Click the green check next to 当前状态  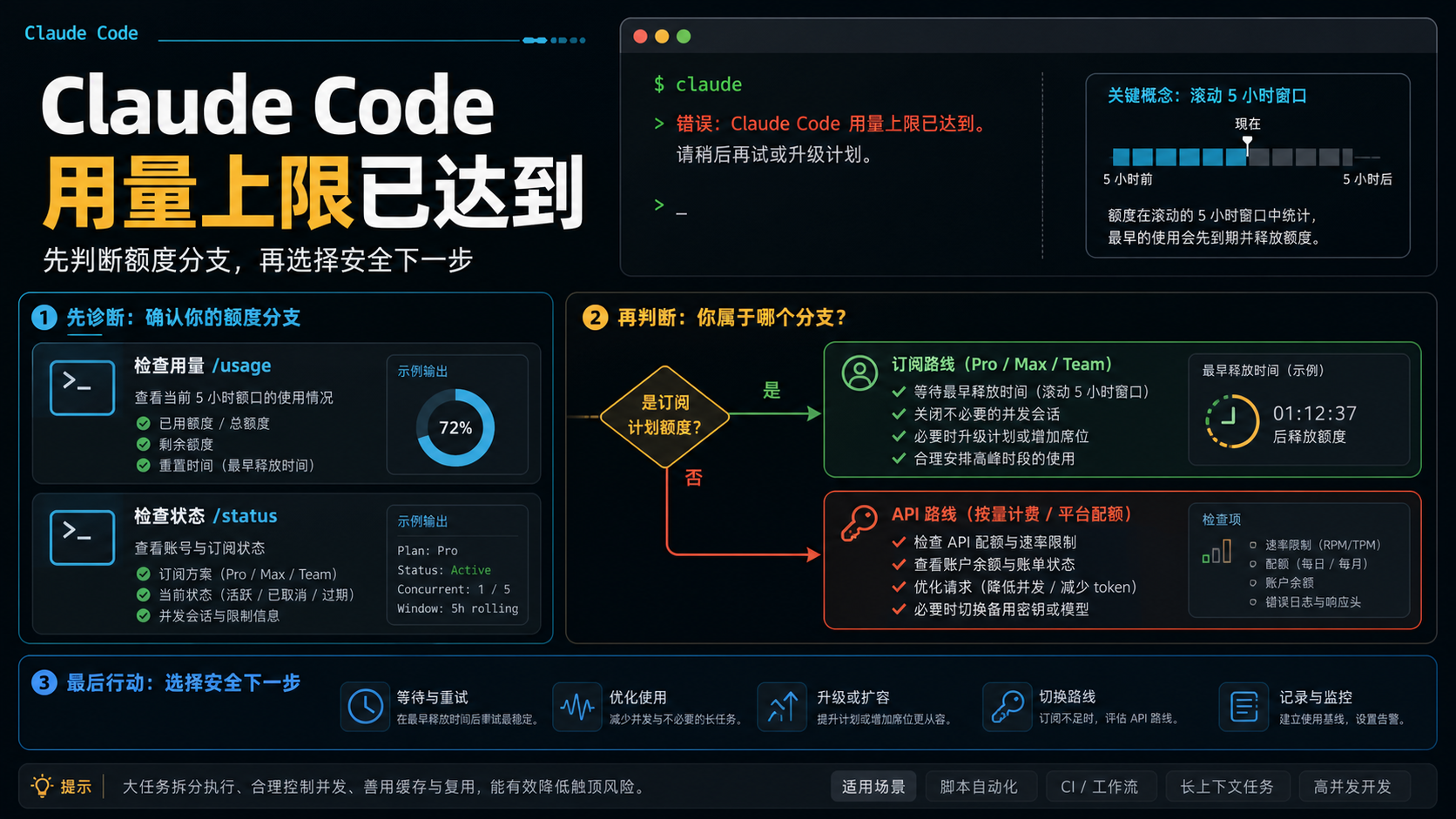pyautogui.click(x=144, y=594)
